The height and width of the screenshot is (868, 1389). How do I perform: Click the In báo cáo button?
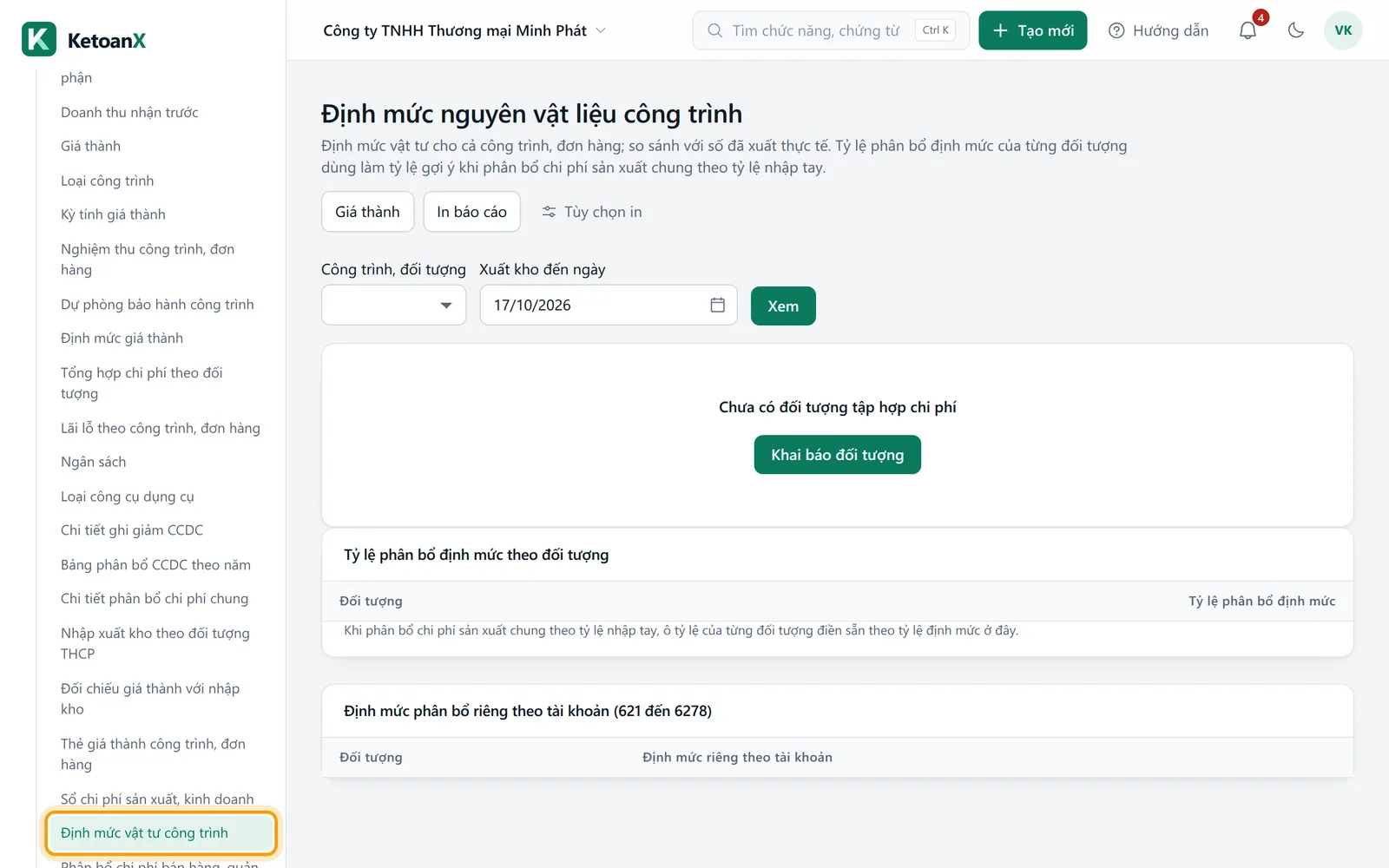[x=471, y=212]
